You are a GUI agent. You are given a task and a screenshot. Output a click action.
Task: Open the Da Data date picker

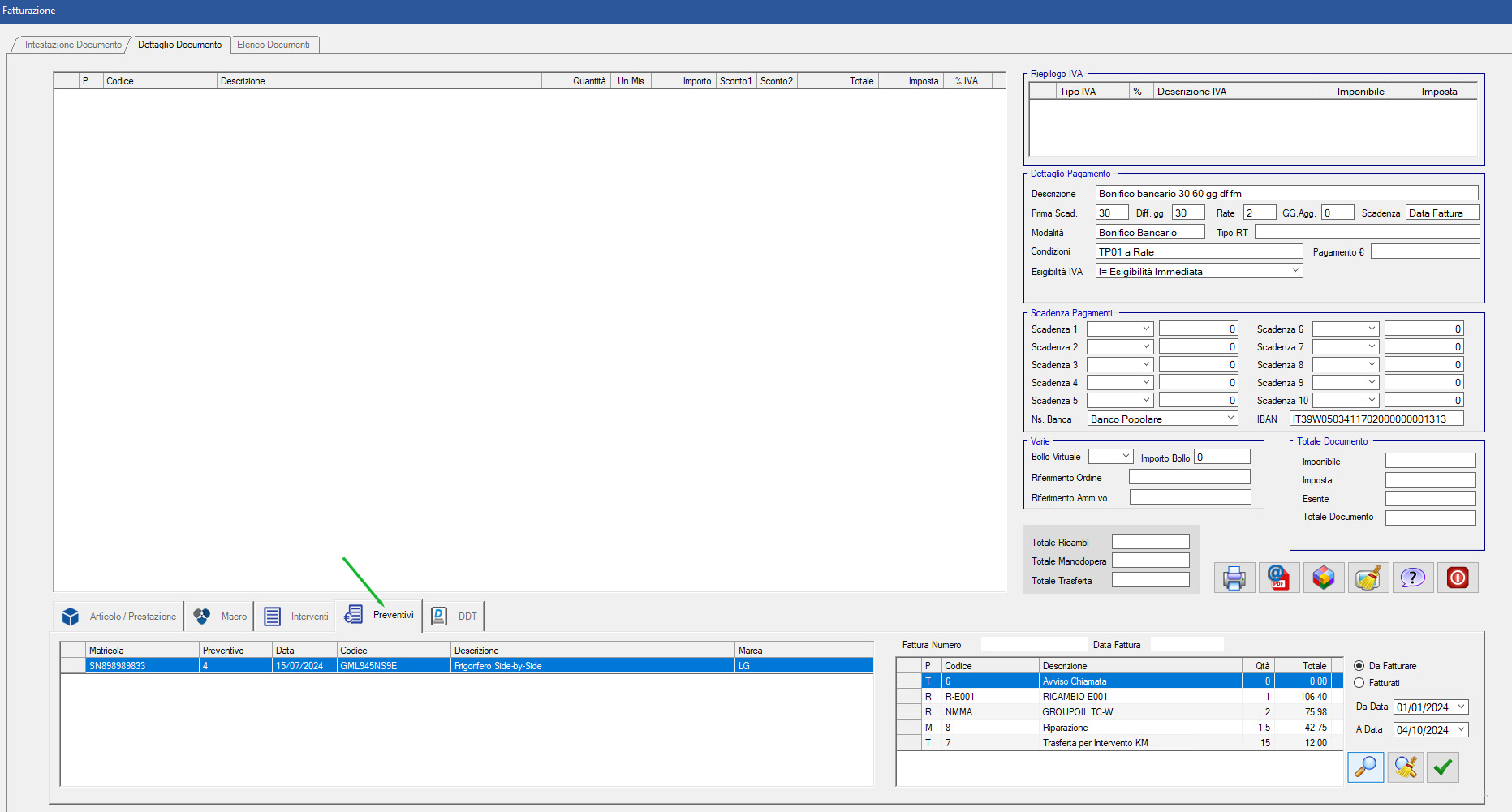pos(1461,707)
